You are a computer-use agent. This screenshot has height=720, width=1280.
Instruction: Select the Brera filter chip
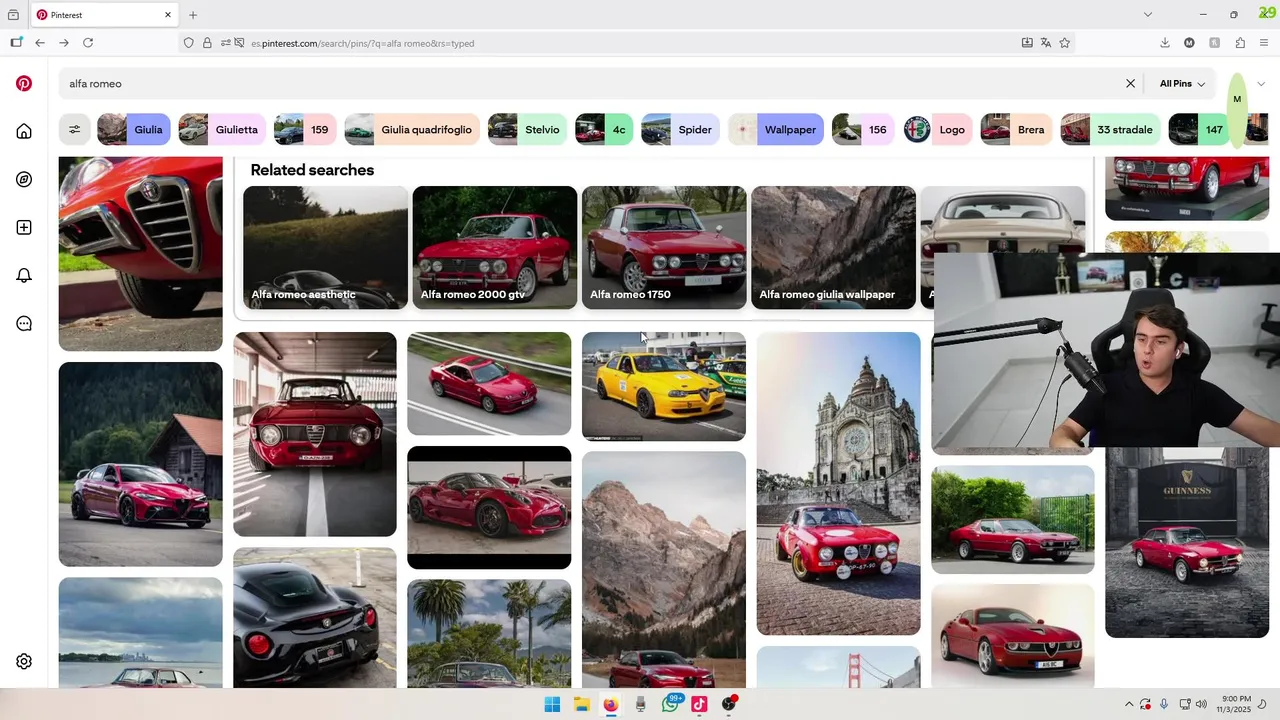click(x=1016, y=130)
